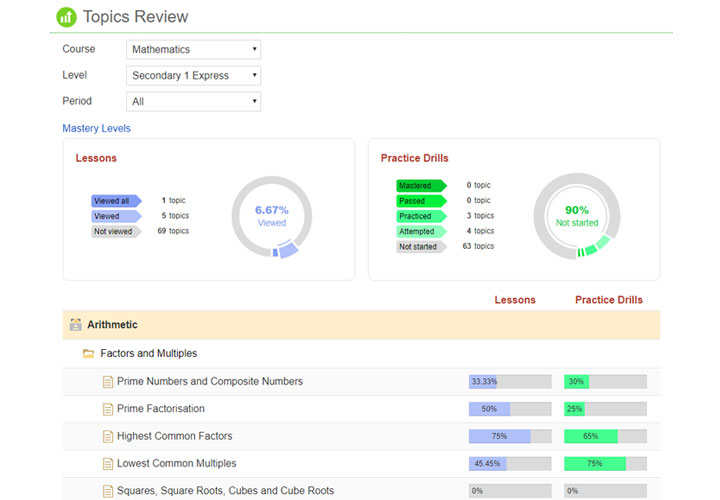This screenshot has width=720, height=500.
Task: Click the Mastery Levels link
Action: pyautogui.click(x=96, y=128)
